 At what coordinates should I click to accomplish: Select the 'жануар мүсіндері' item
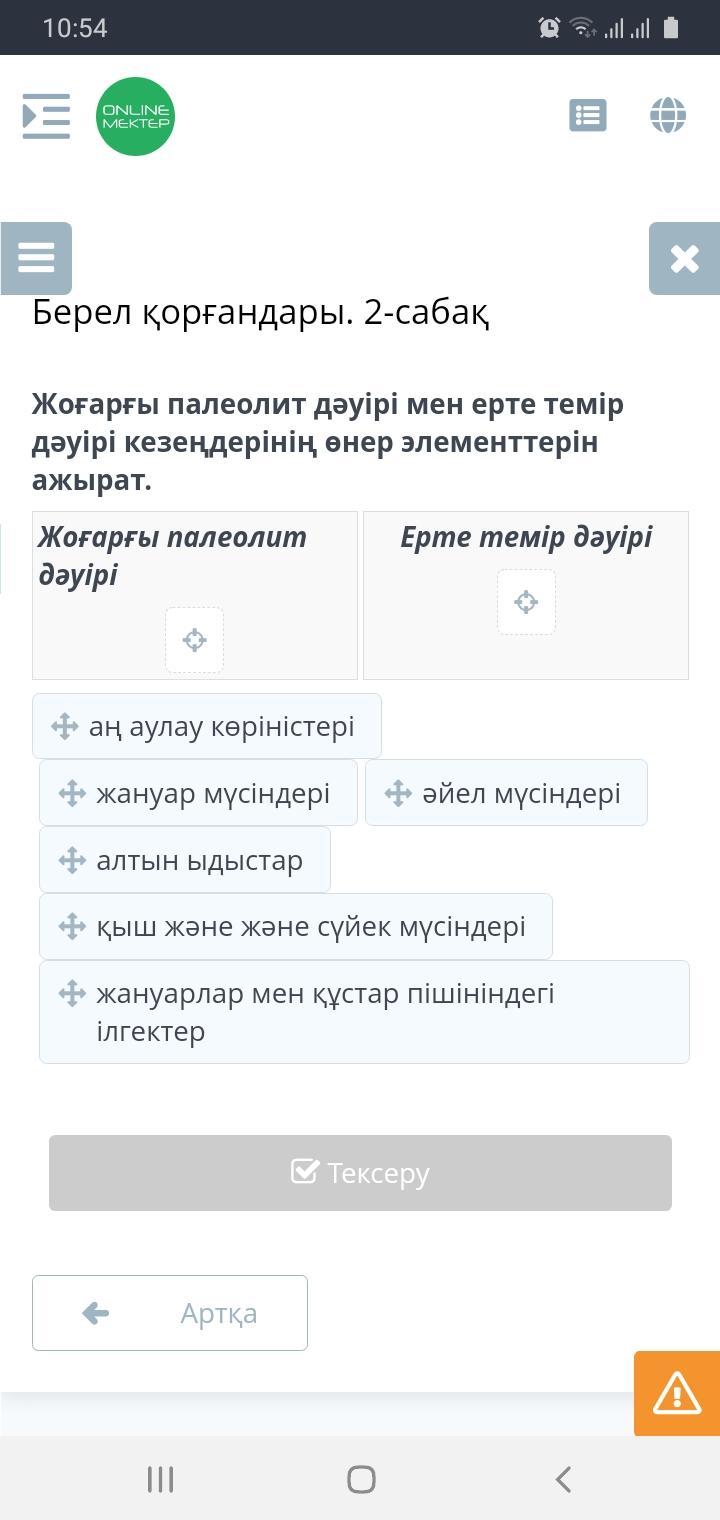212,793
